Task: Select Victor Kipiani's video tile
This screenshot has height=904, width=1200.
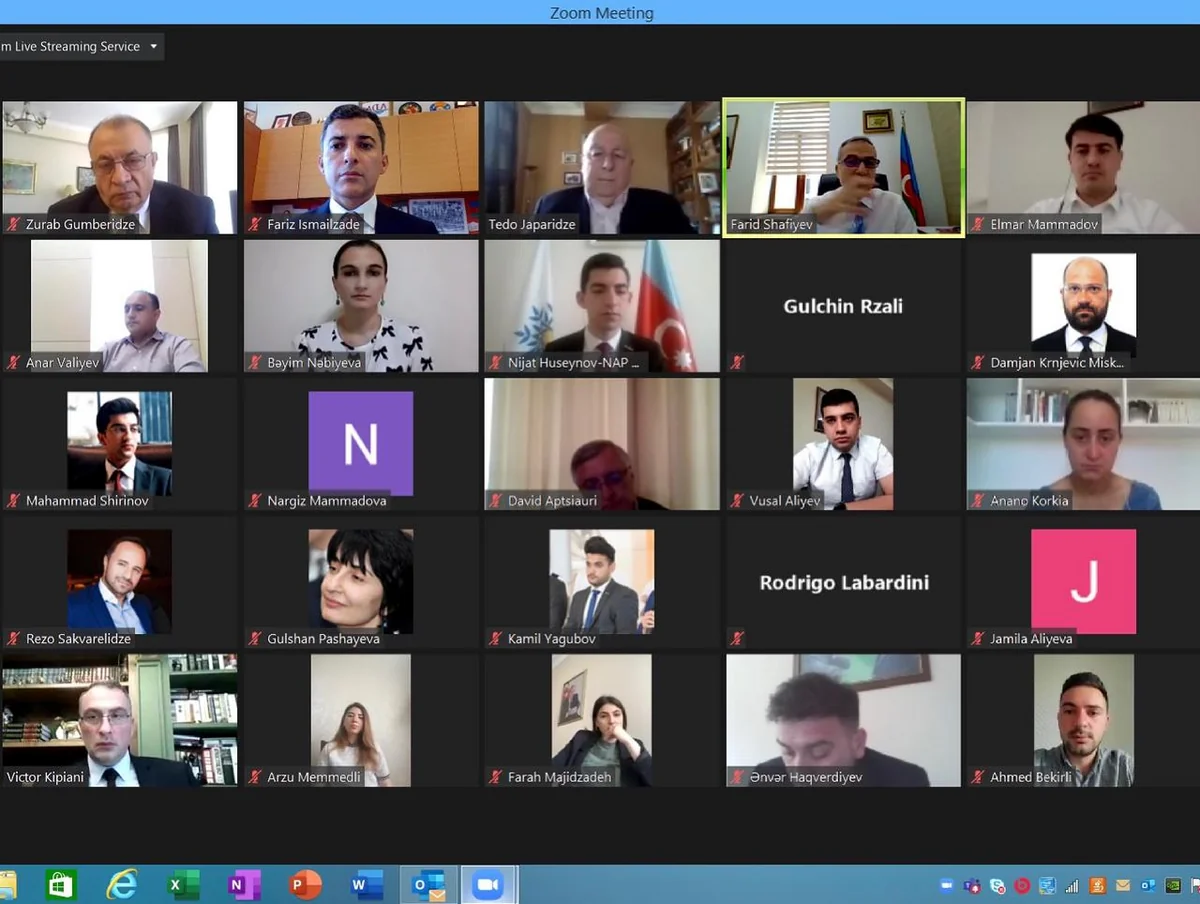Action: tap(120, 720)
